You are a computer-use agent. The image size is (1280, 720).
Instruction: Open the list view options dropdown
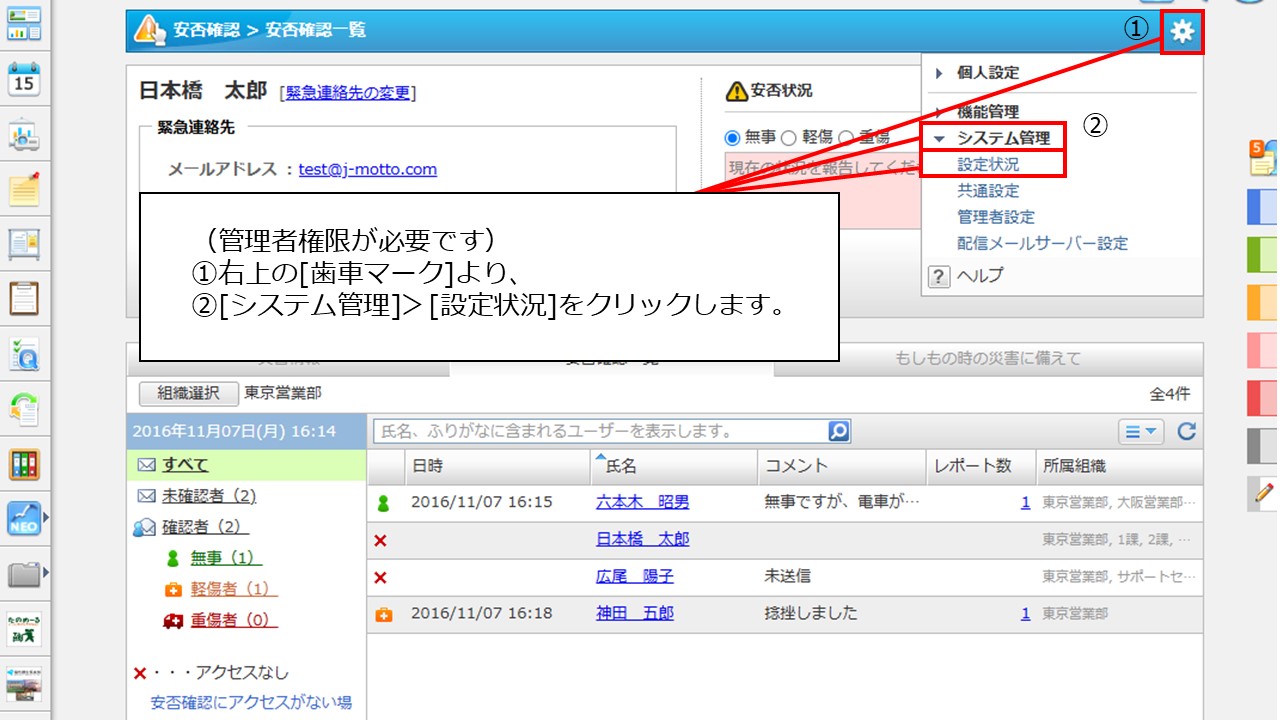pyautogui.click(x=1141, y=432)
